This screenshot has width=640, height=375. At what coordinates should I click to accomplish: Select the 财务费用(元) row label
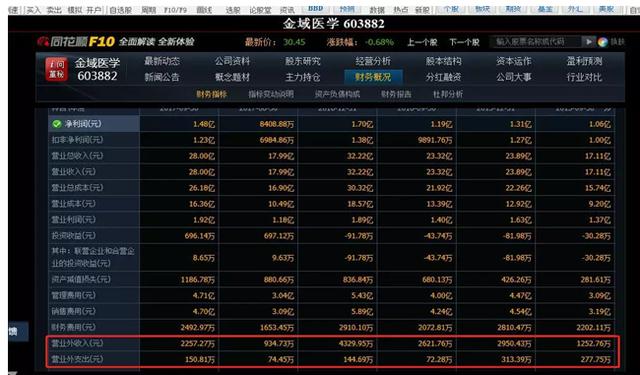pyautogui.click(x=73, y=327)
